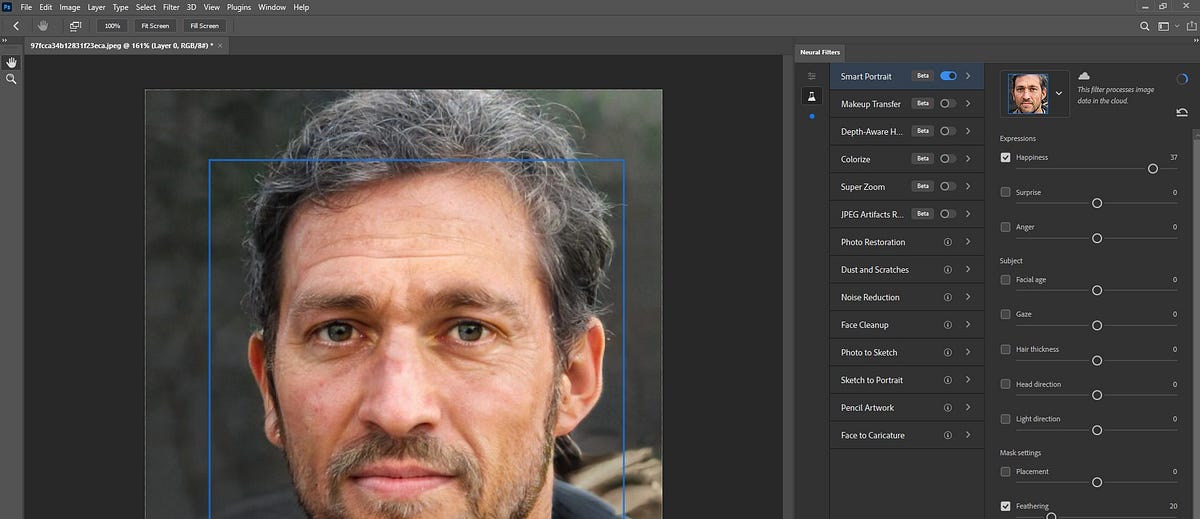Enable Makeup Transfer filter toggle

948,103
